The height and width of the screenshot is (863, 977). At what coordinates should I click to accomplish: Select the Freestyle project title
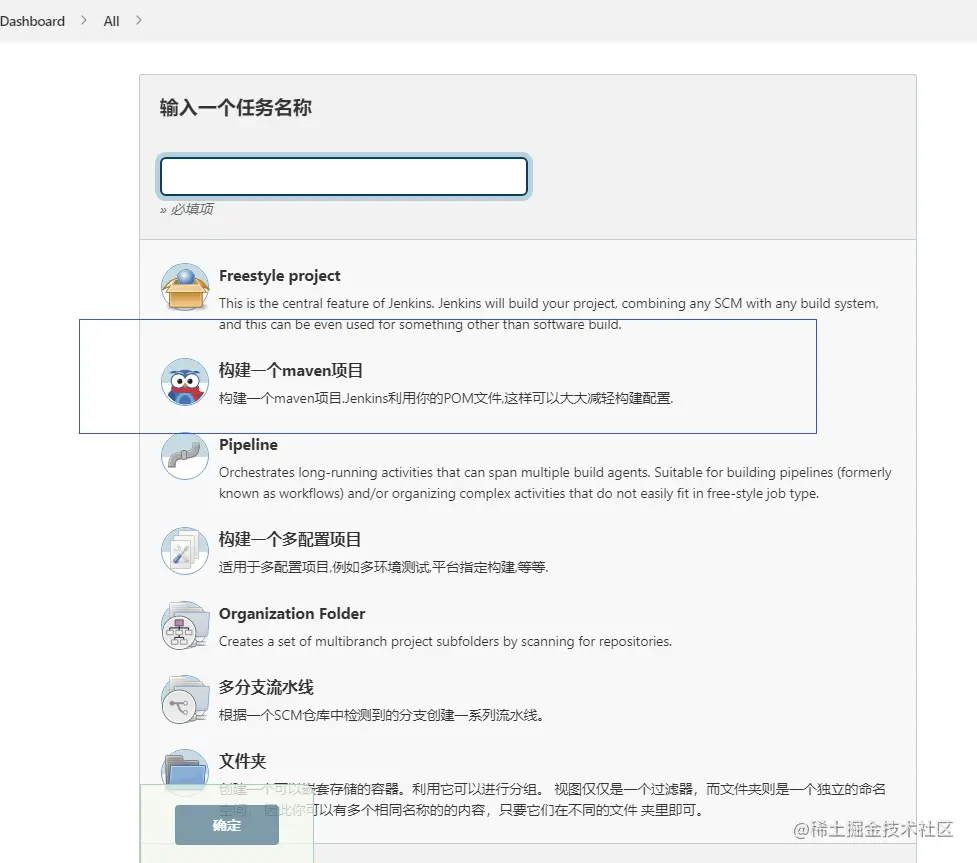click(280, 275)
